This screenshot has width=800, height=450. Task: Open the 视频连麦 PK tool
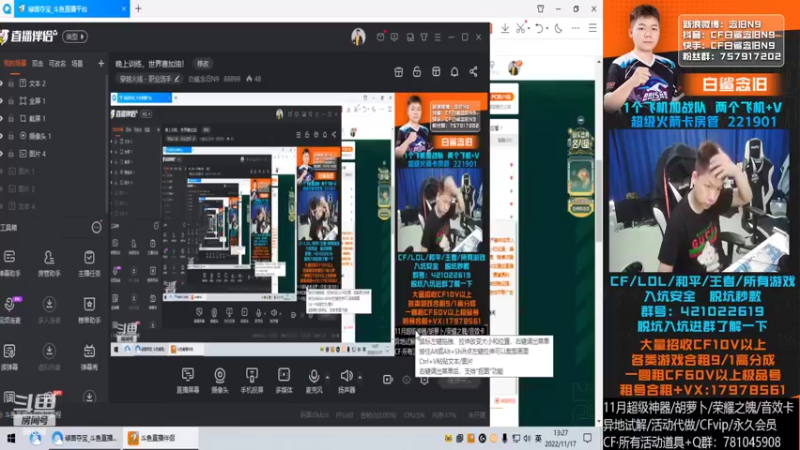tap(9, 309)
